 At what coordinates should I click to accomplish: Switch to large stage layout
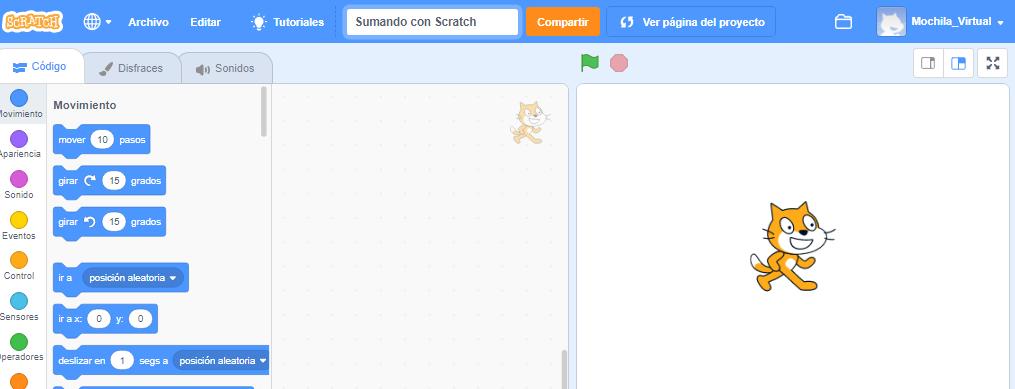pos(958,63)
